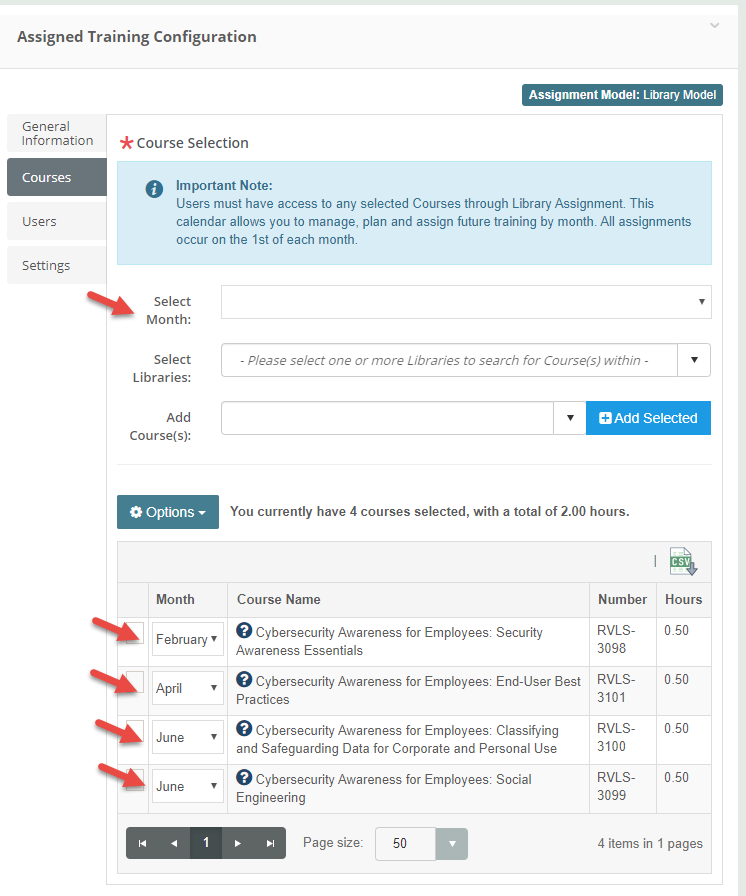Go to next page of course grid
The width and height of the screenshot is (746, 896).
[x=238, y=843]
